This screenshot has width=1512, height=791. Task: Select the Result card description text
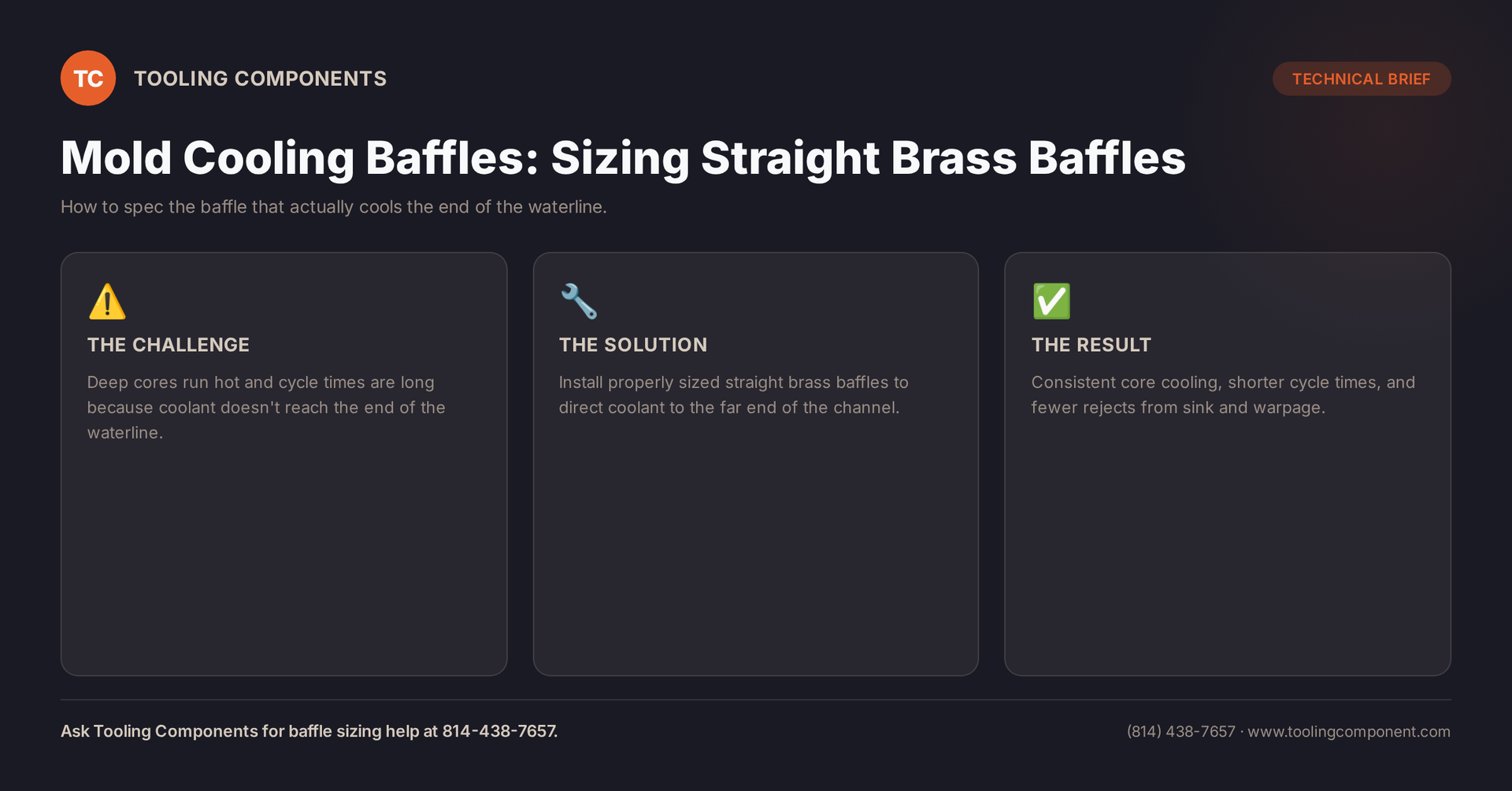pyautogui.click(x=1223, y=395)
